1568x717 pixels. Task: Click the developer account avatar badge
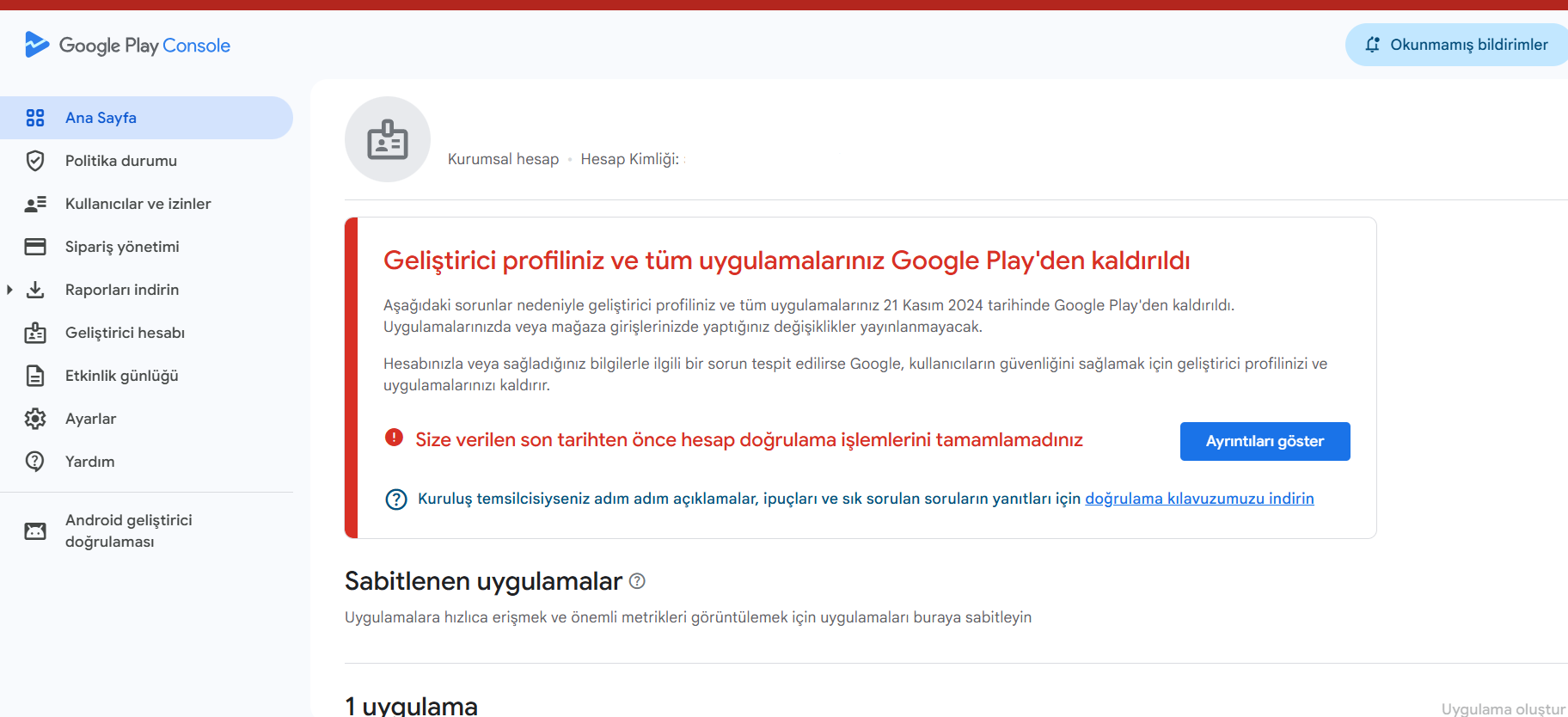tap(388, 139)
